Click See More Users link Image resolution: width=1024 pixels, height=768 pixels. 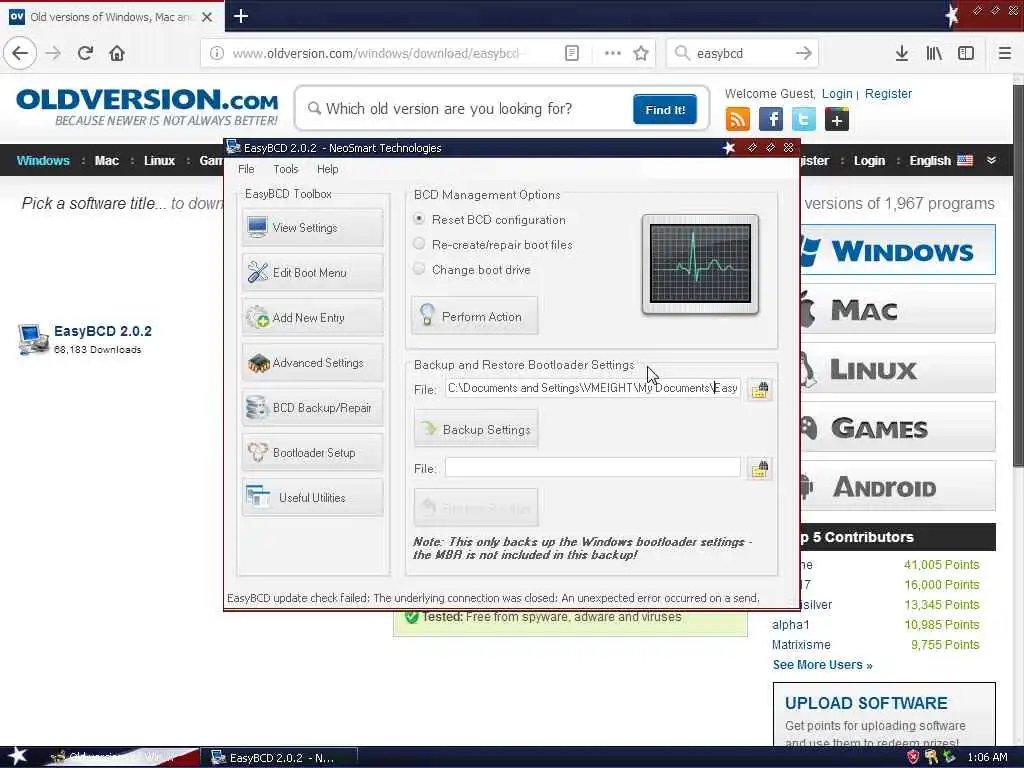point(822,665)
